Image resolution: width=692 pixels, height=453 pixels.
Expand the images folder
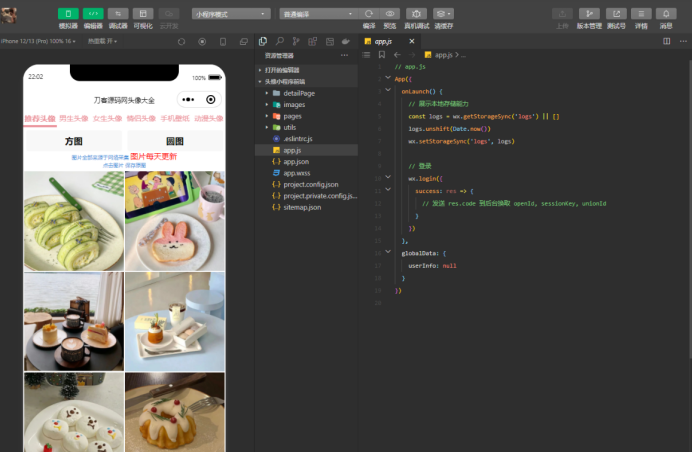click(306, 105)
